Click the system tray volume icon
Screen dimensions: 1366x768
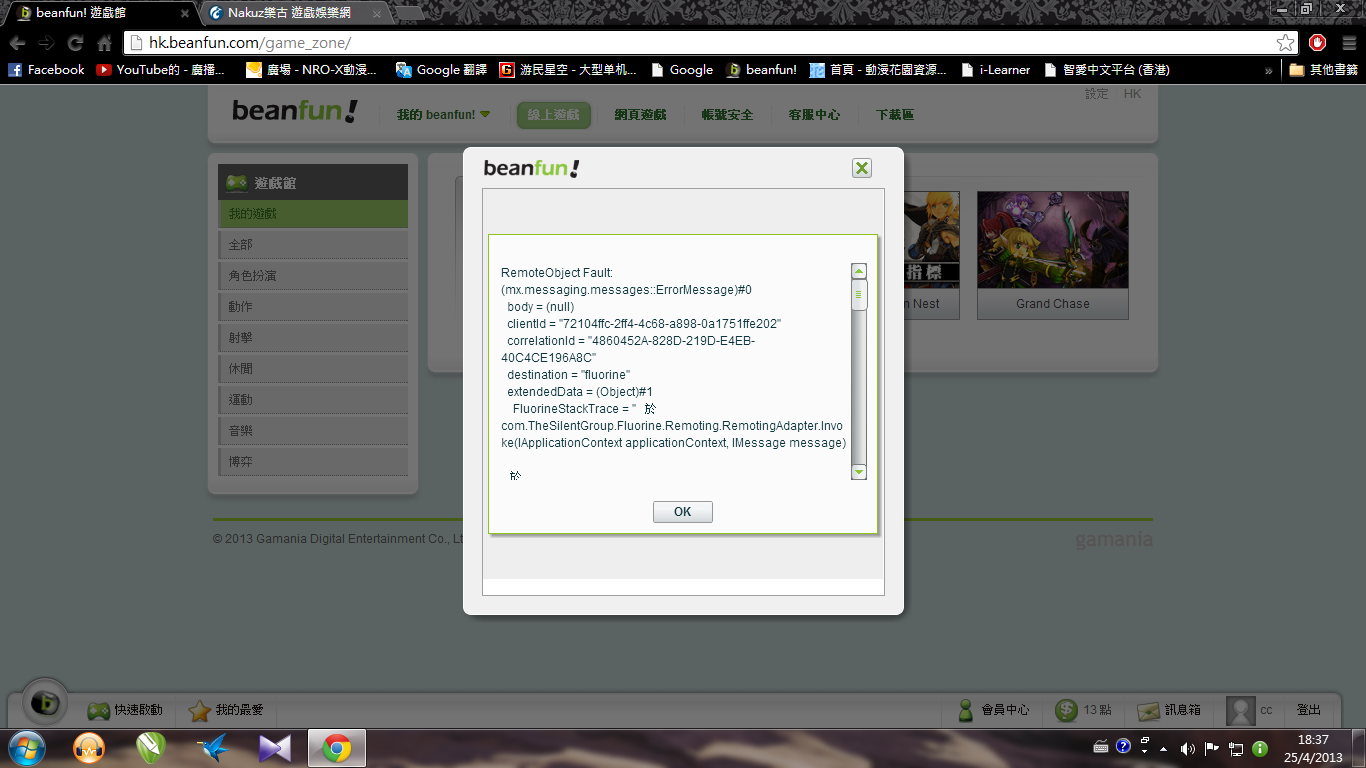[x=1187, y=748]
